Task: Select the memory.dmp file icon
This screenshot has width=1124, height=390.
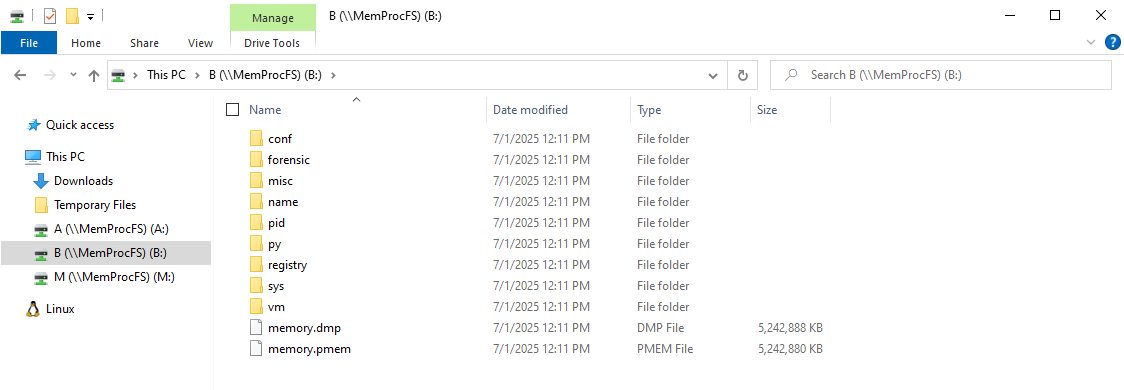Action: (x=257, y=328)
